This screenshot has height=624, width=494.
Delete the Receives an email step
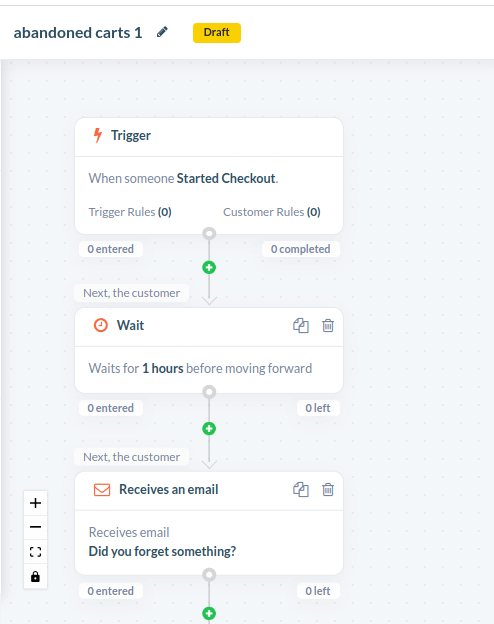point(328,489)
